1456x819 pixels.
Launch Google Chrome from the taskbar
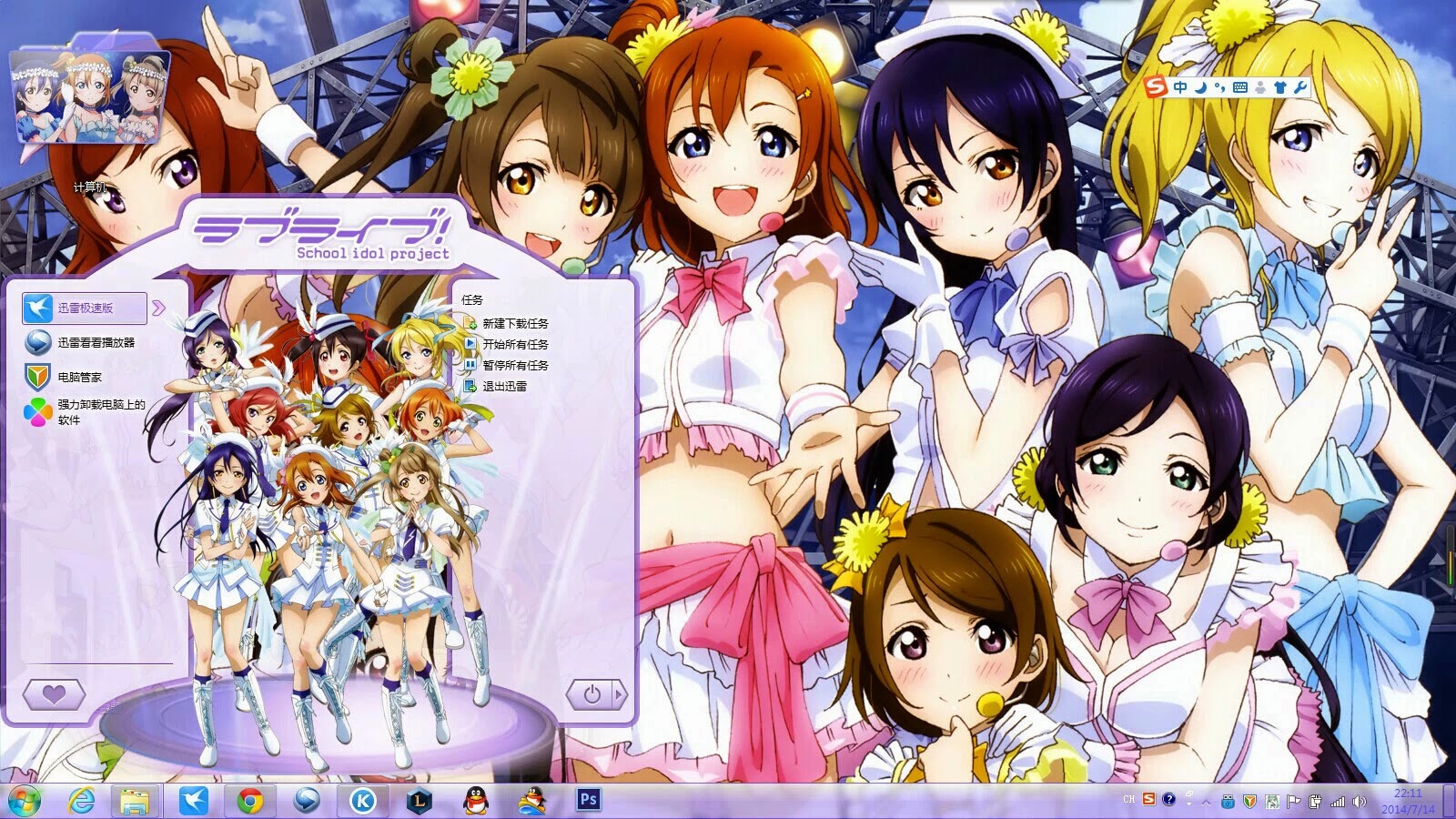tap(250, 801)
